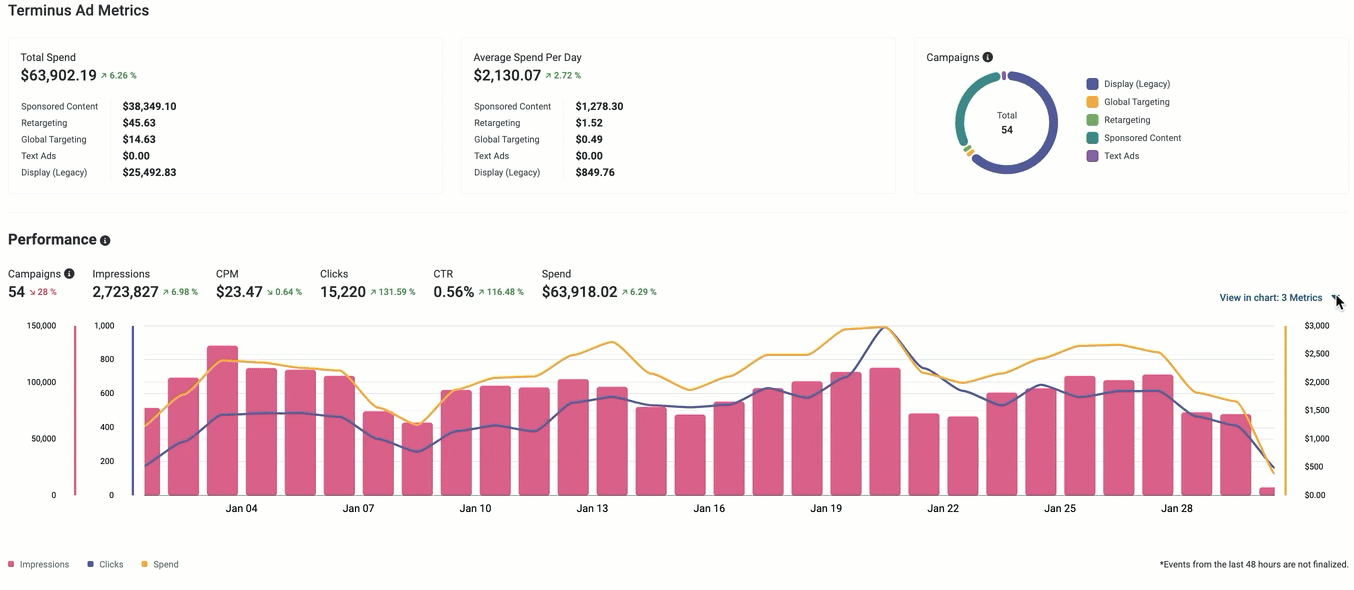Click the CPM metric value $23.47
Viewport: 1354px width, 590px height.
(239, 292)
